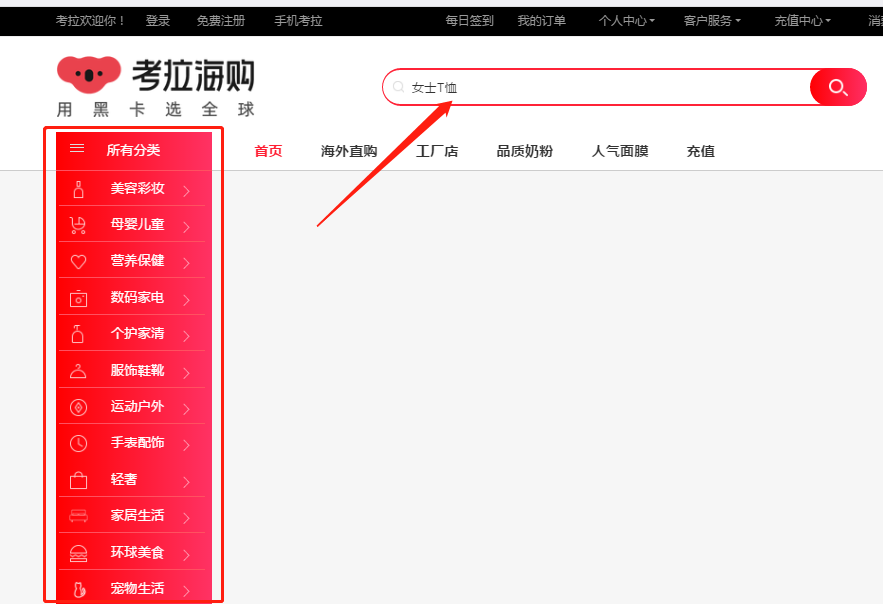Click the round icon for 运动户外

78,407
